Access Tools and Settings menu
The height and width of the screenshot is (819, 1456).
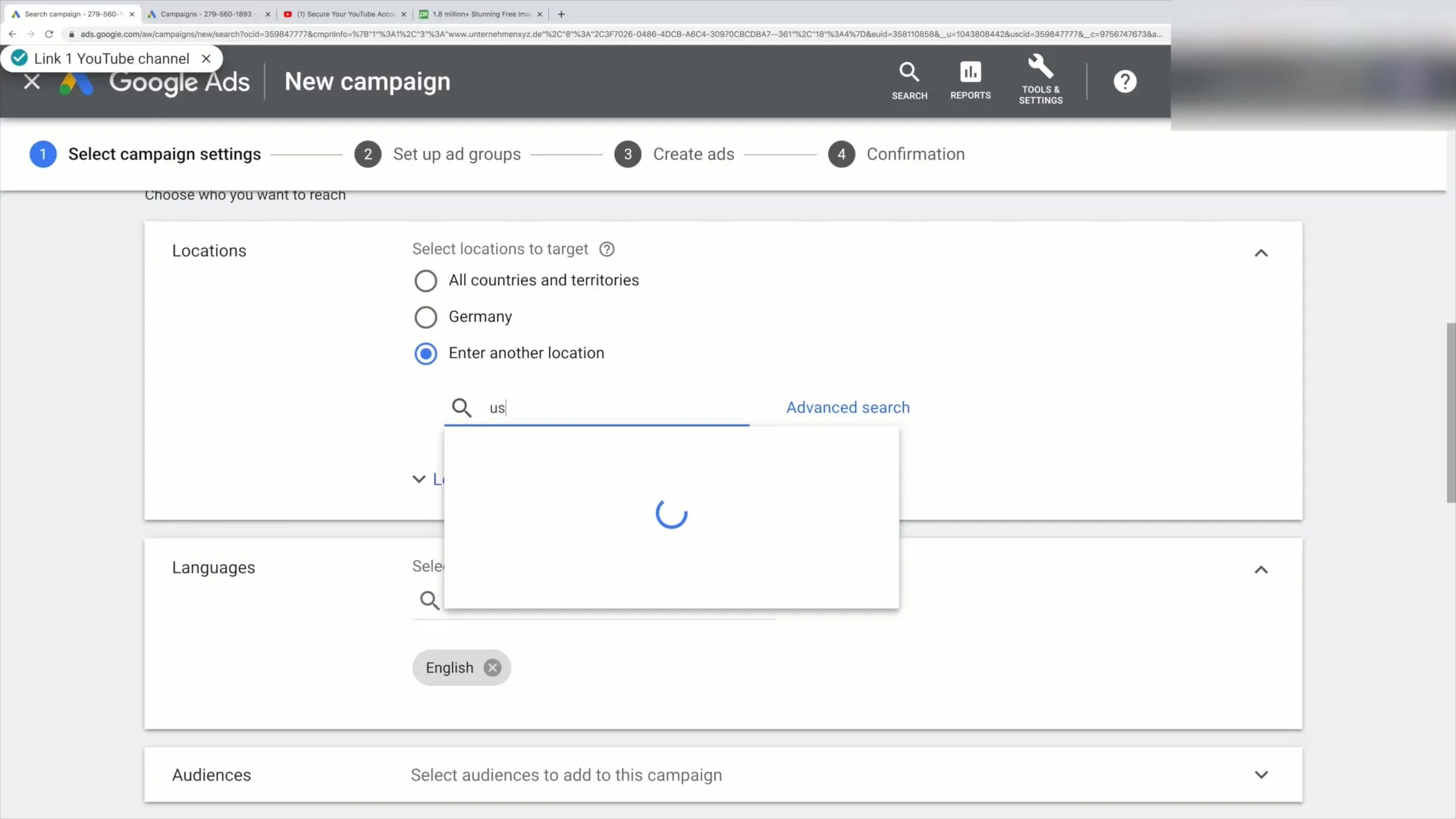pos(1041,80)
